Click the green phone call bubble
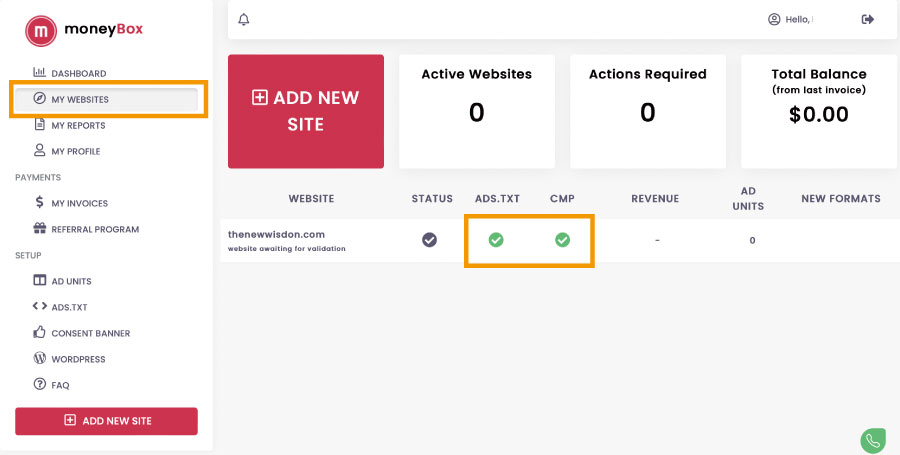 872,441
